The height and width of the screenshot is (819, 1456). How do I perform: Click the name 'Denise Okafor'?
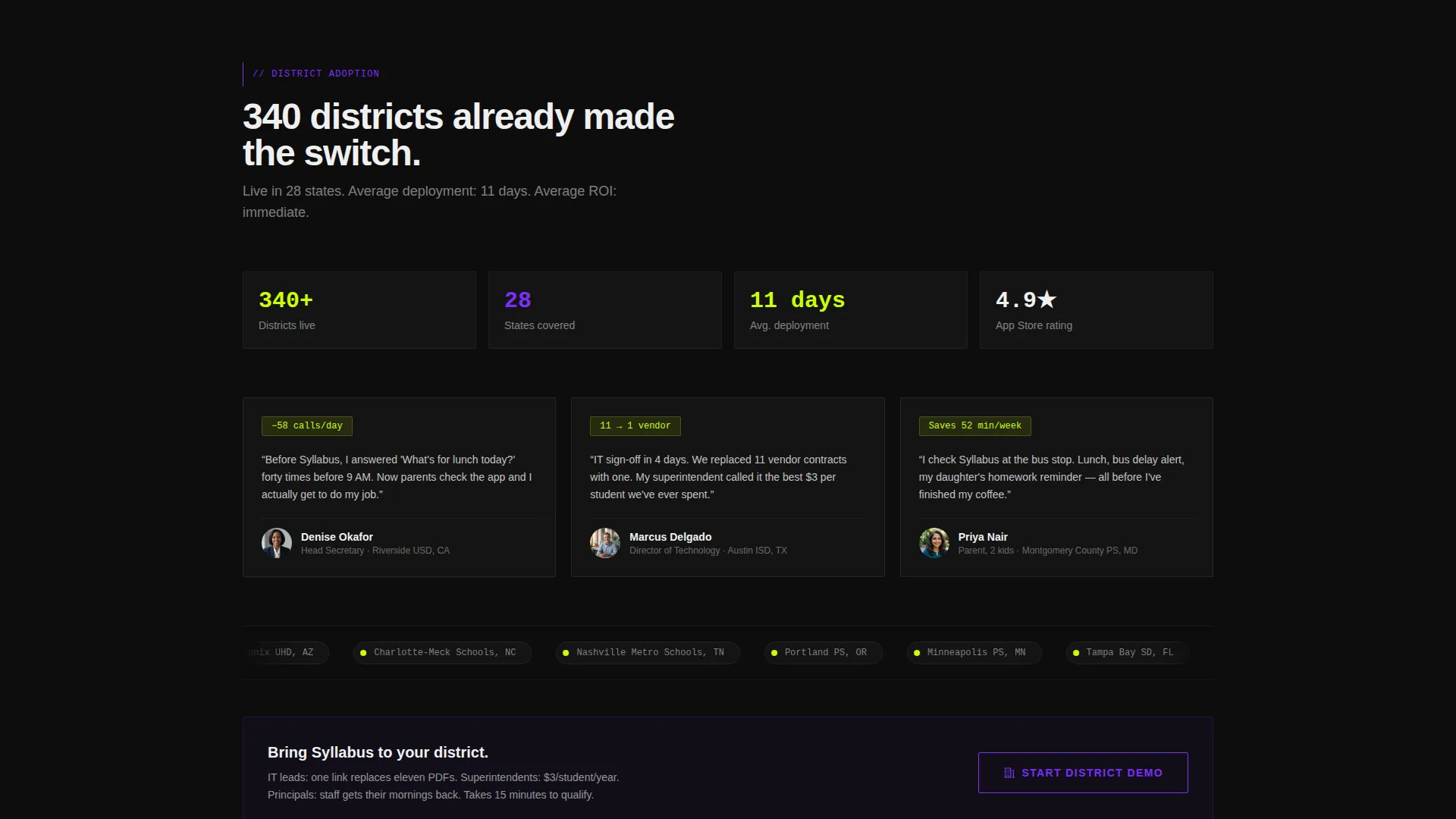(x=337, y=537)
